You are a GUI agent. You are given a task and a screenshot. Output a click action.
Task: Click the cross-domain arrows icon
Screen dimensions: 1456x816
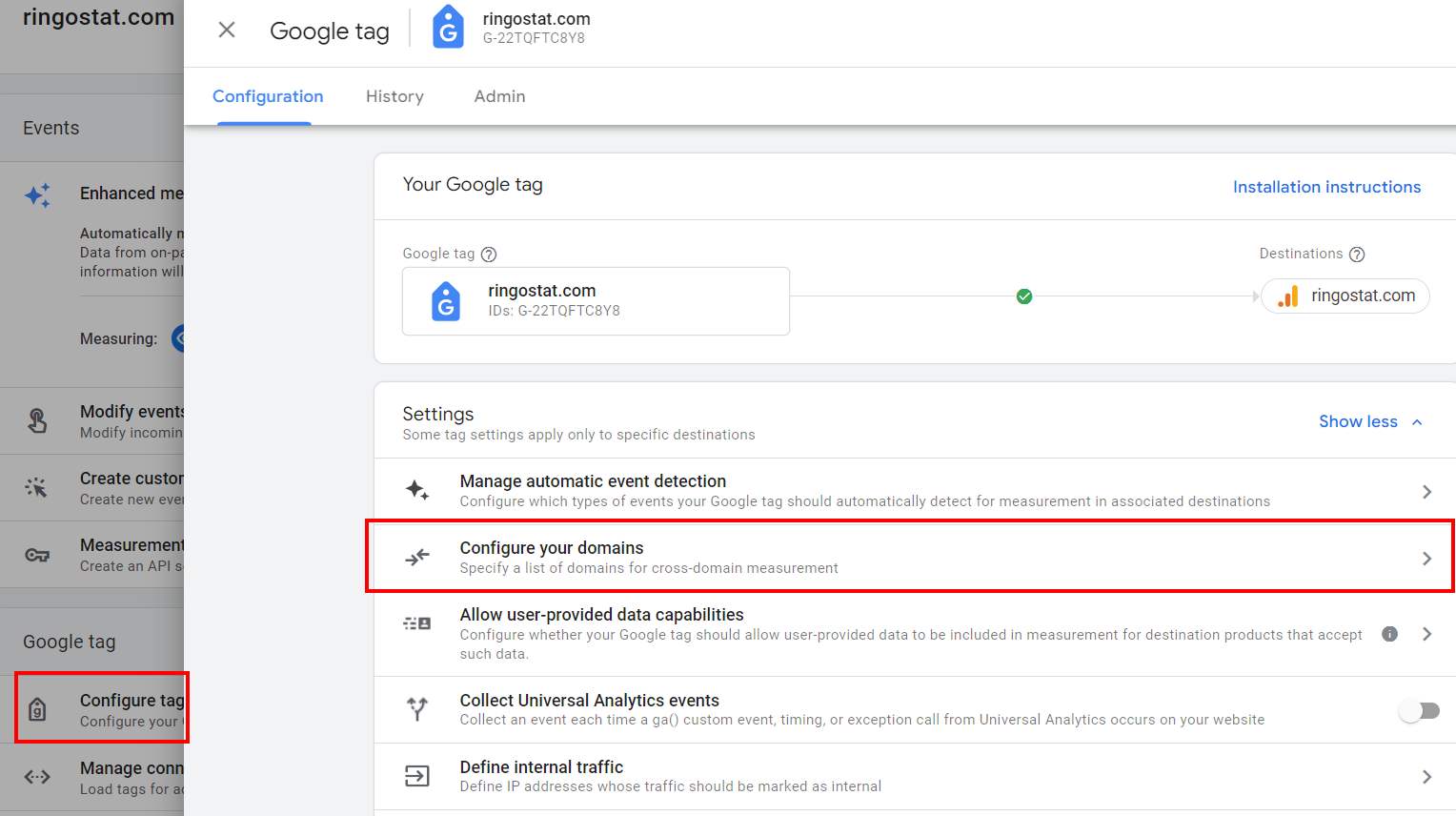tap(417, 557)
